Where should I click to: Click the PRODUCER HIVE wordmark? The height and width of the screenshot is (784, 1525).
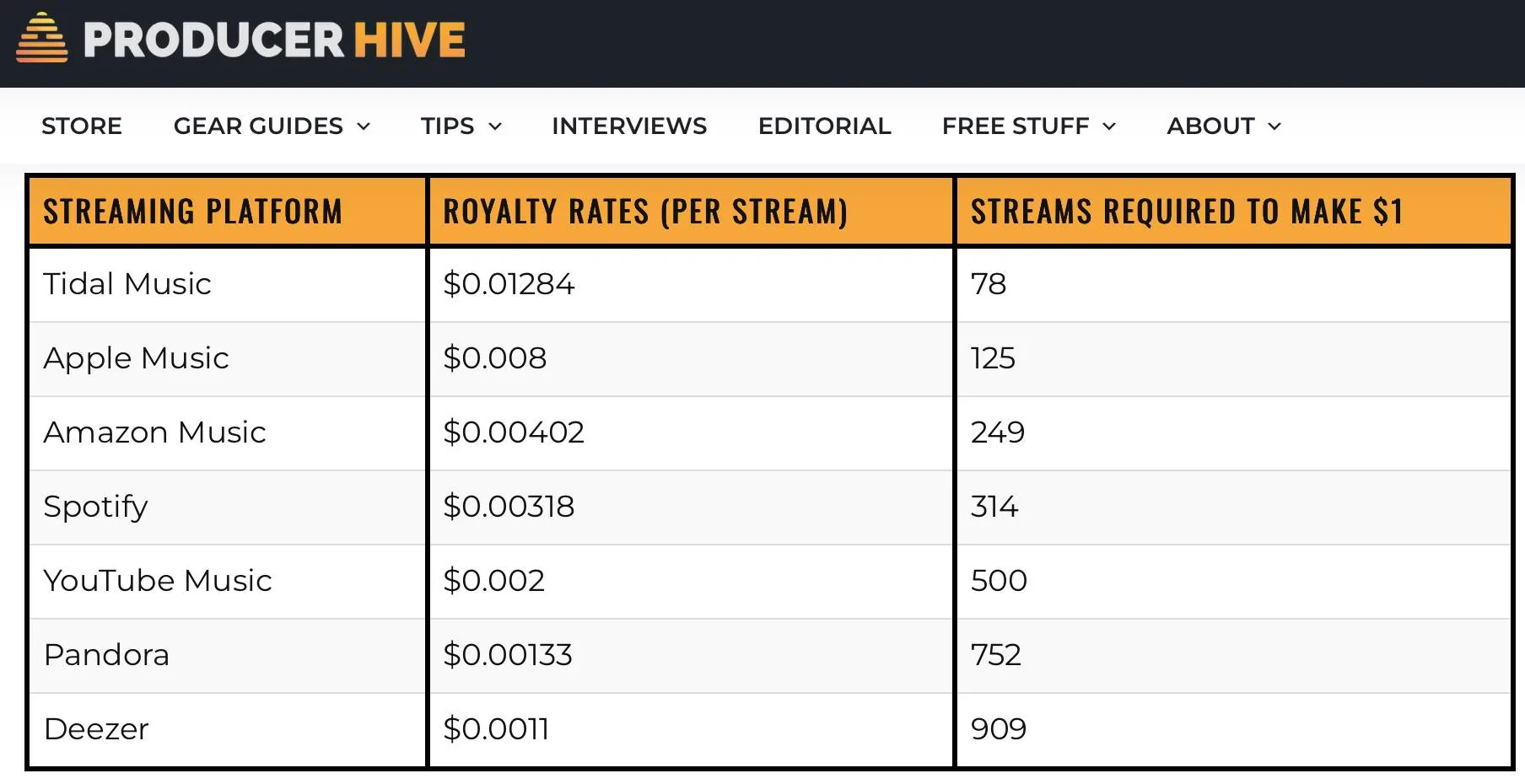coord(274,40)
